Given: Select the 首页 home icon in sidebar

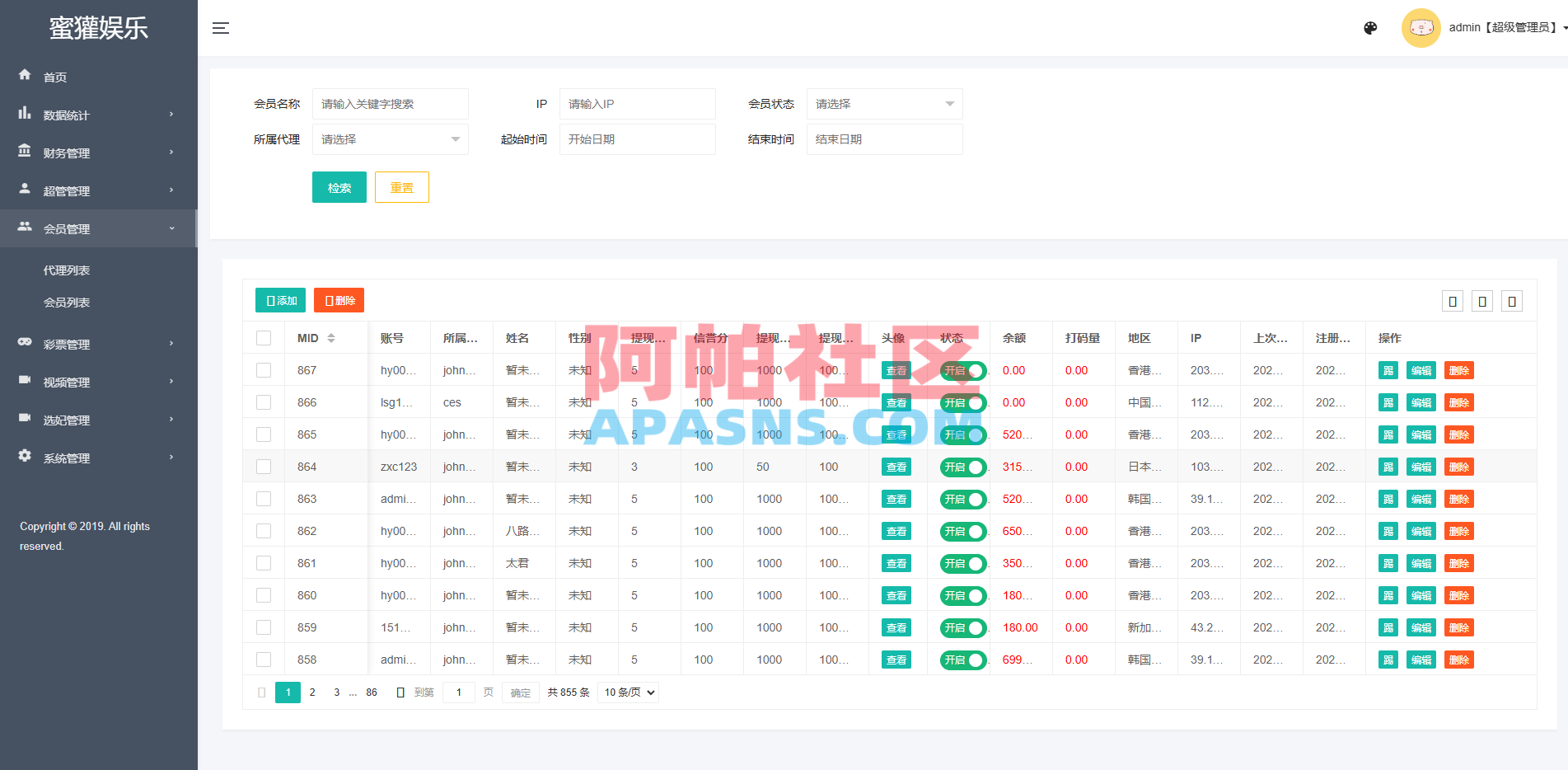Looking at the screenshot, I should (25, 76).
